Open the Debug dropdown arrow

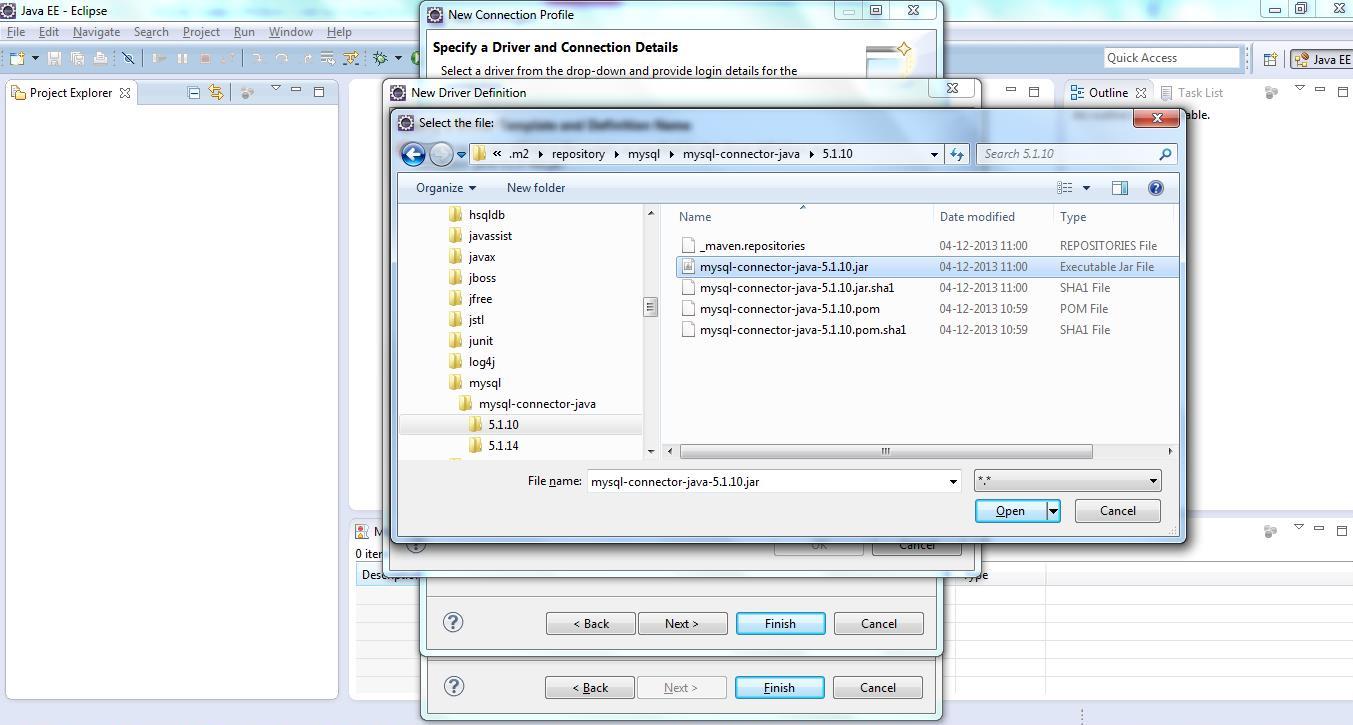click(396, 58)
